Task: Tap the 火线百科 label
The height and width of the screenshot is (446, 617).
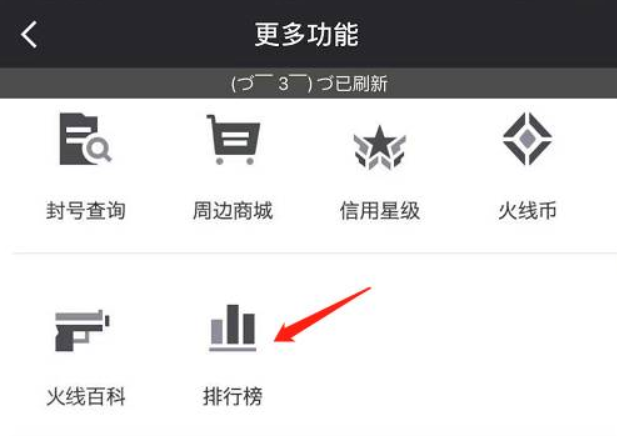Action: 86,396
